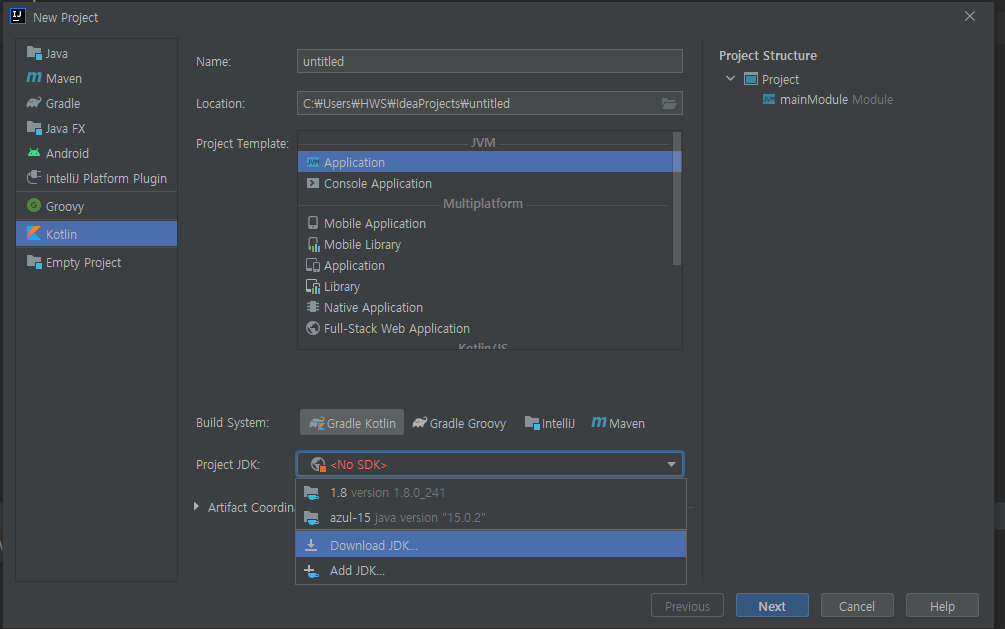Image resolution: width=1005 pixels, height=629 pixels.
Task: Select Java FX project type
Action: pyautogui.click(x=96, y=128)
